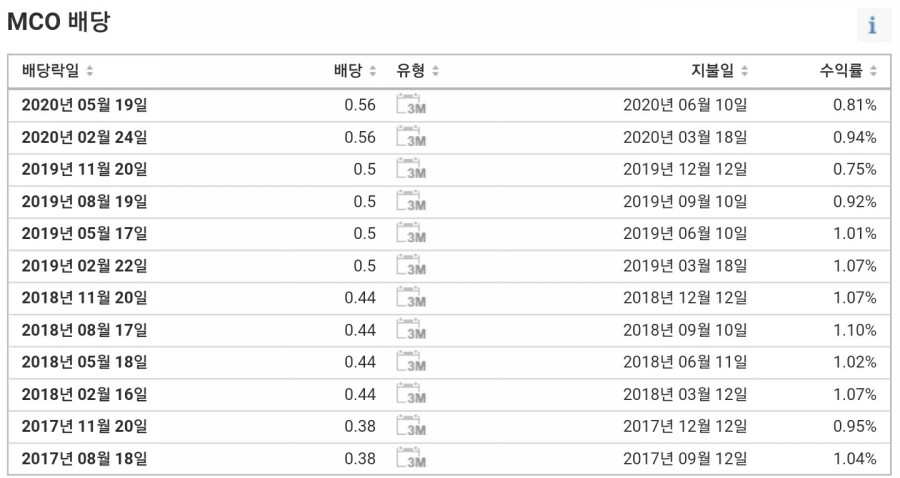Click the 1.04% yield value
This screenshot has width=900, height=478.
(x=855, y=458)
